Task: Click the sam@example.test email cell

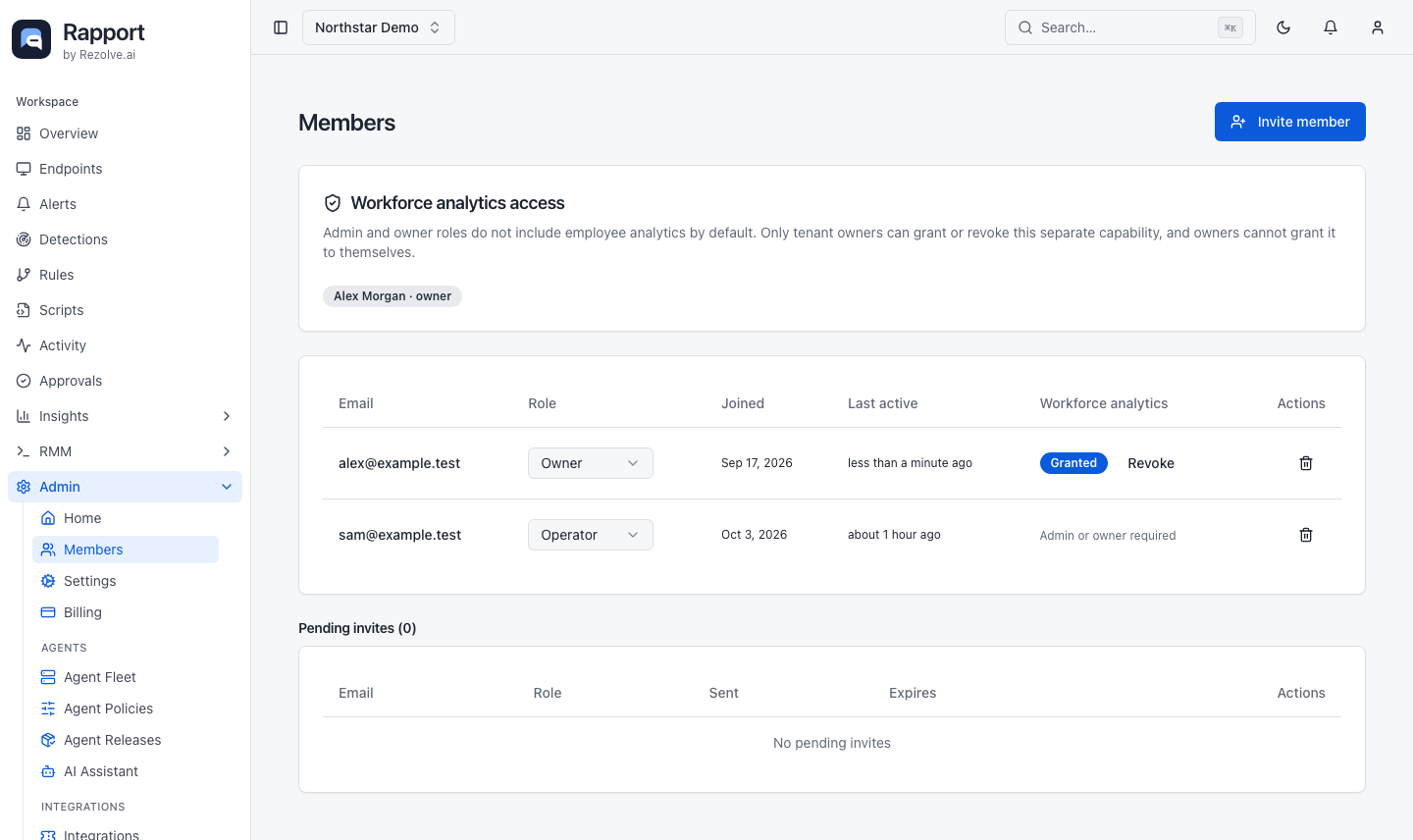Action: click(400, 535)
